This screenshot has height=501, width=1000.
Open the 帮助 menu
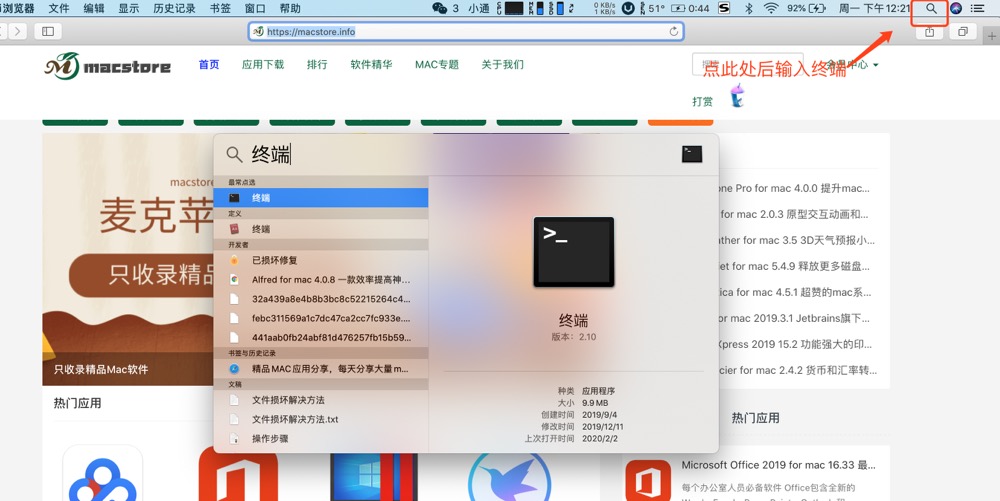pyautogui.click(x=290, y=9)
